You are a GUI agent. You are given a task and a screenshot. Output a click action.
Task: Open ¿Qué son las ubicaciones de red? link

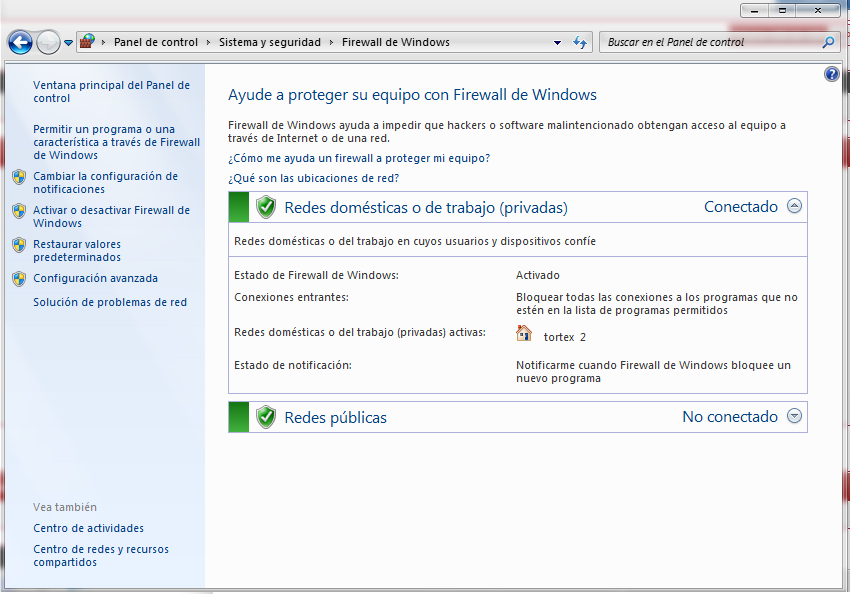313,178
